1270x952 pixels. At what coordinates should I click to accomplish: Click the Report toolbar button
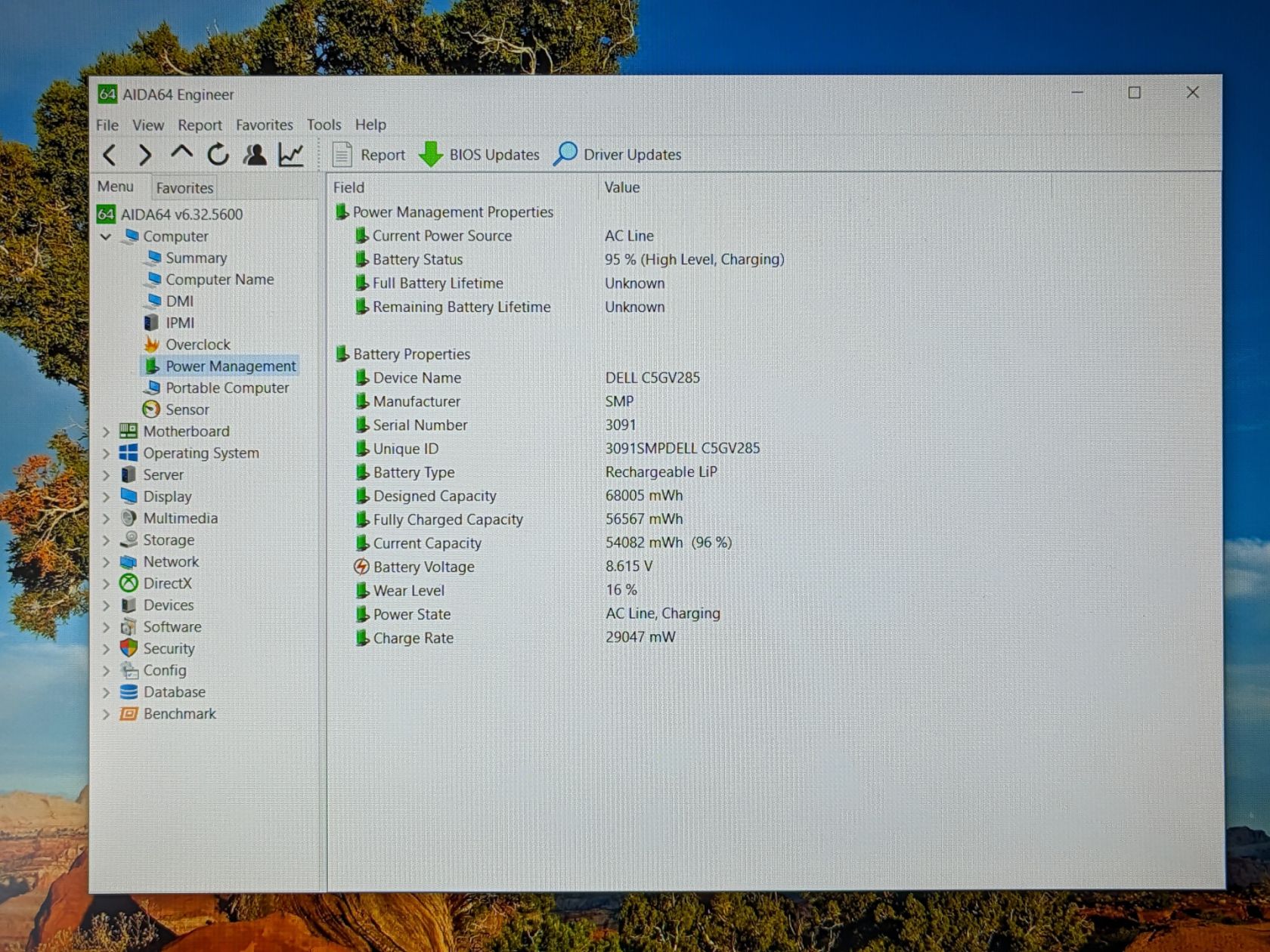(x=369, y=154)
